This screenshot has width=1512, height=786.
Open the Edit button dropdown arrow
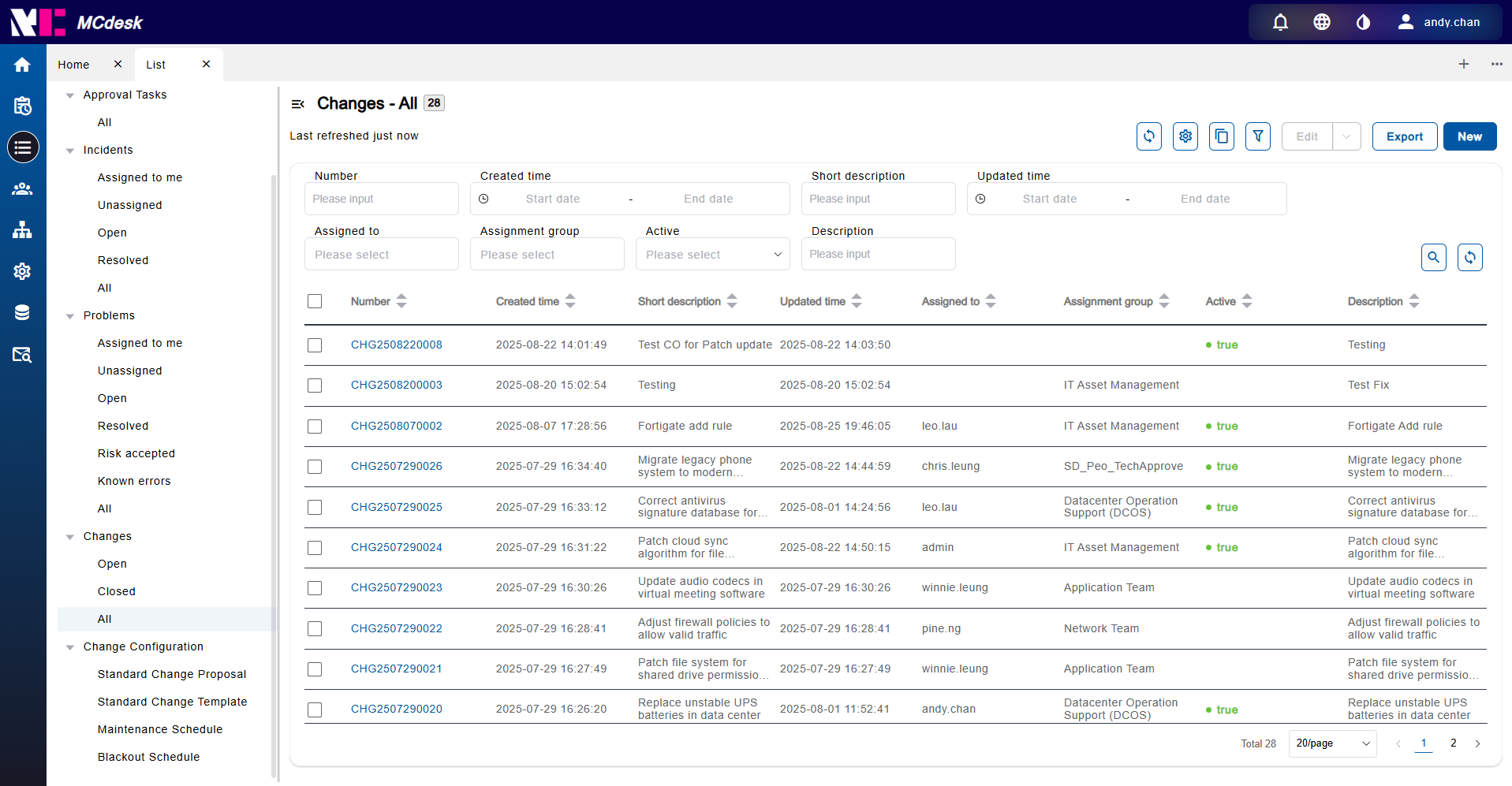[x=1346, y=136]
